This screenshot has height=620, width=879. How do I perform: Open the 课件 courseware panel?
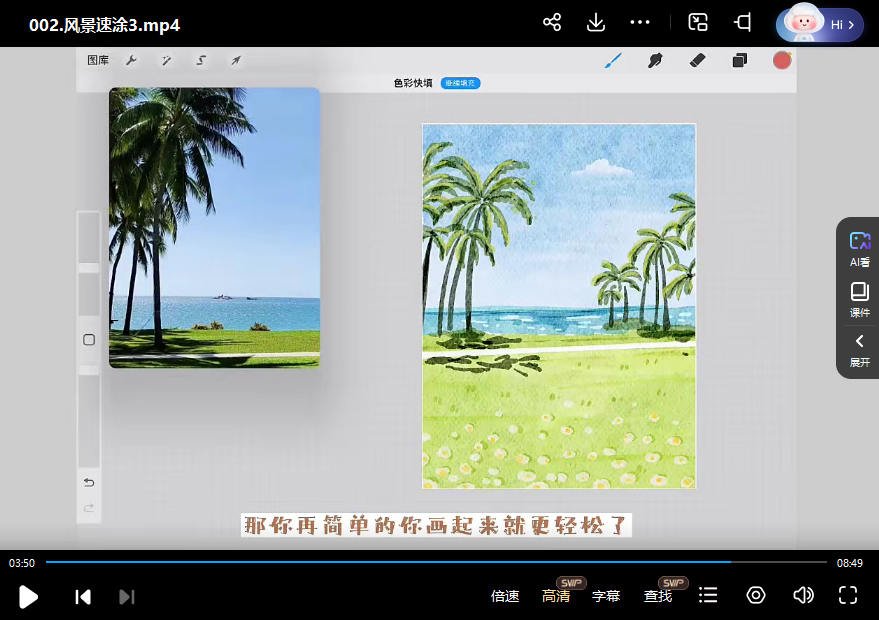[859, 299]
